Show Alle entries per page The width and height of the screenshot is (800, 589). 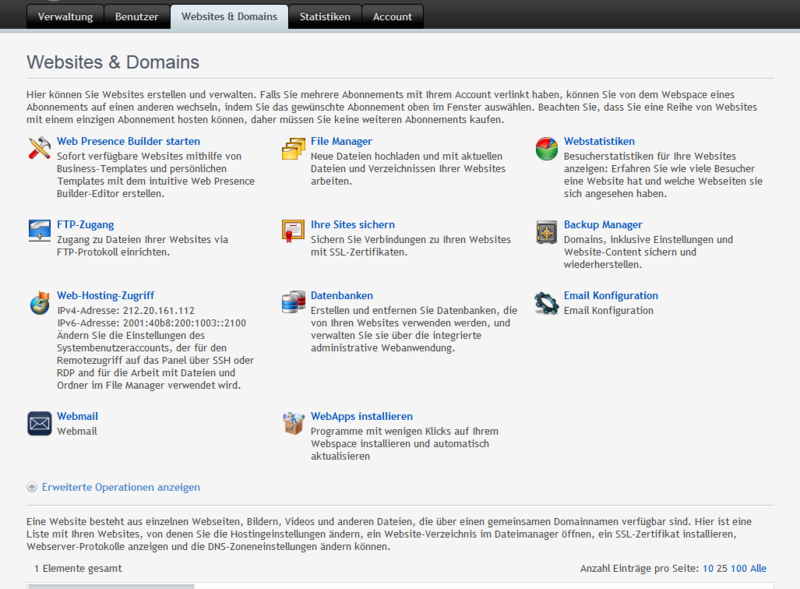pyautogui.click(x=758, y=569)
